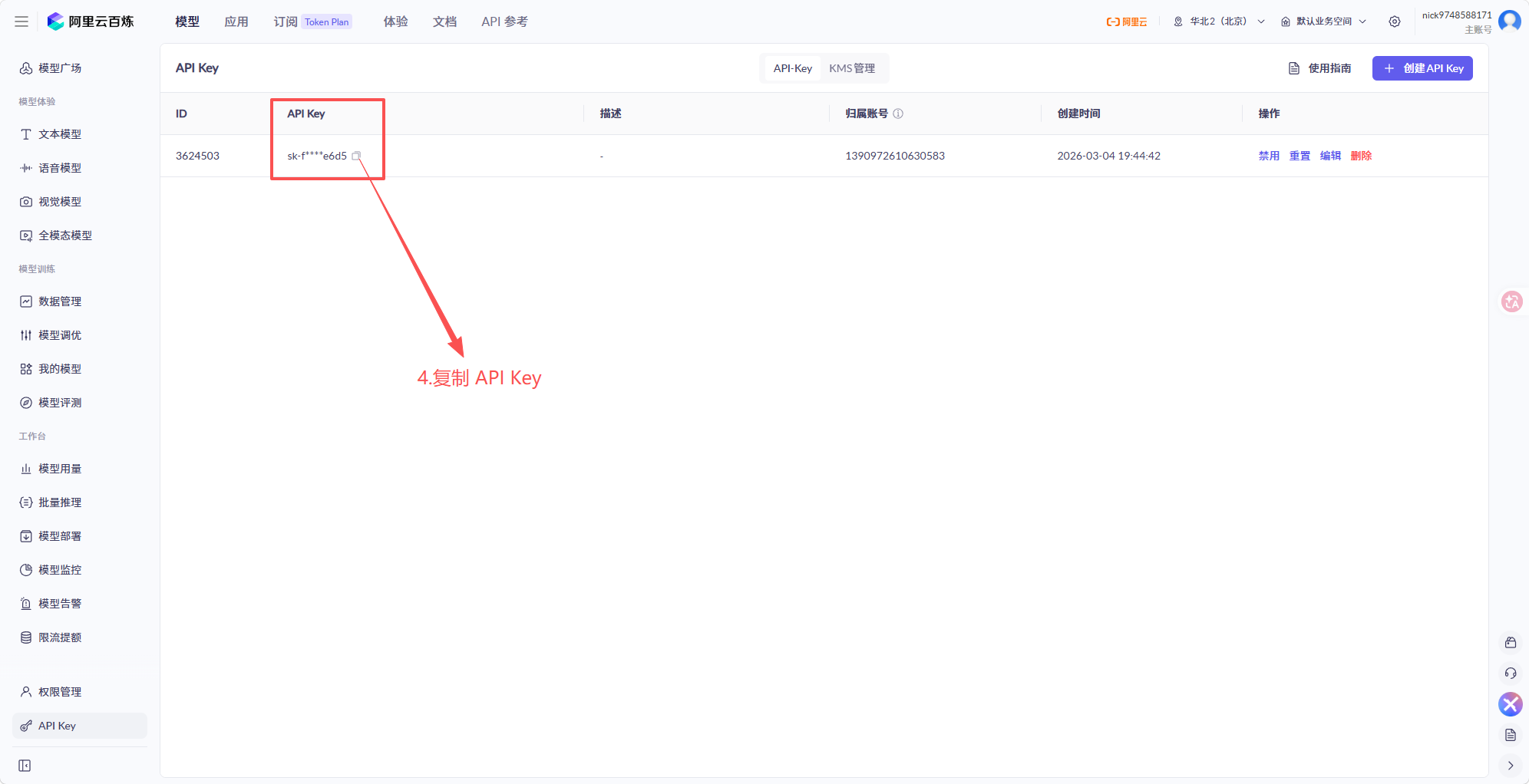This screenshot has width=1529, height=784.
Task: Copy the sk-f****e6d5 API key icon
Action: click(x=356, y=156)
